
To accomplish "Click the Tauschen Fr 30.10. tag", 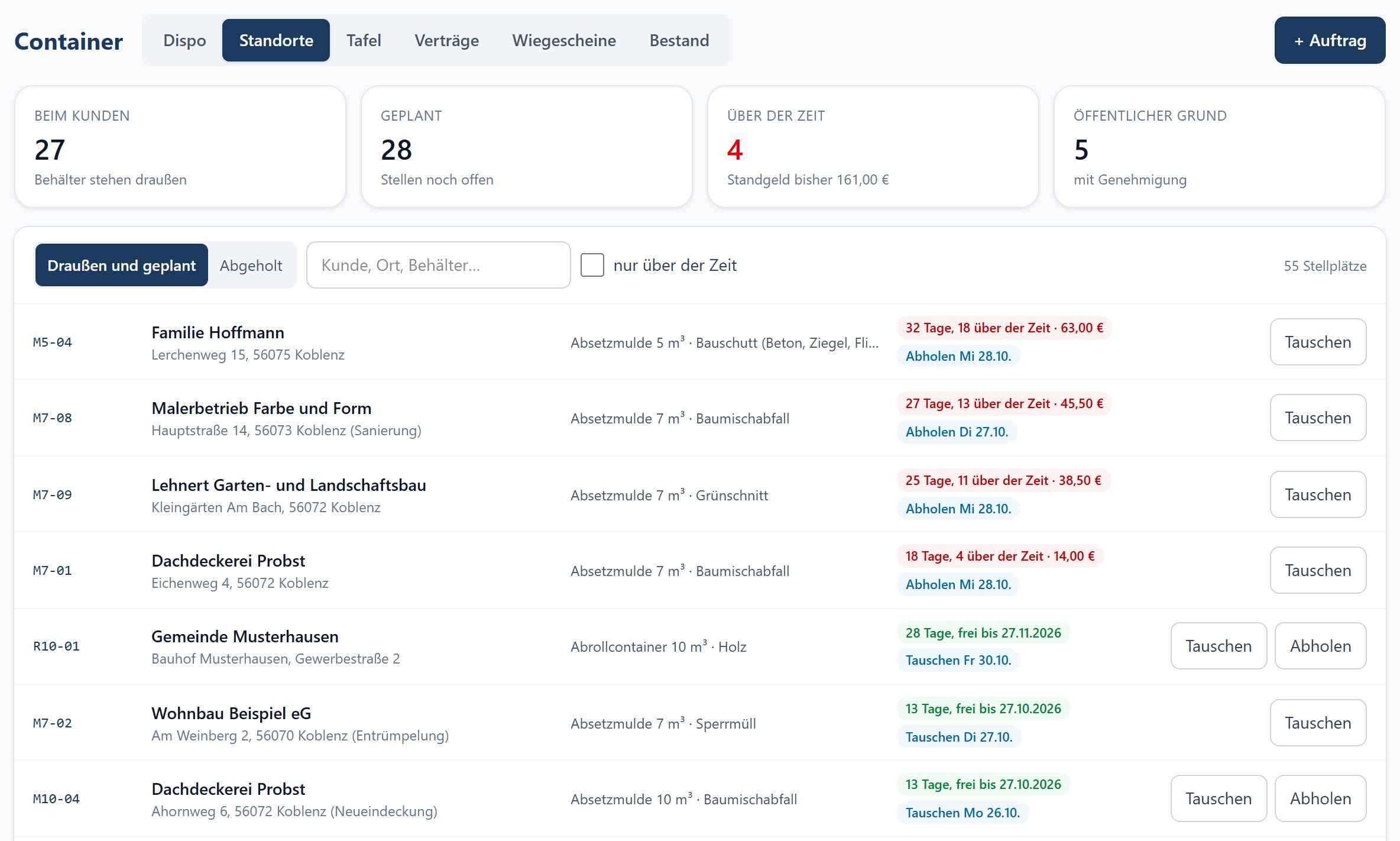I will pyautogui.click(x=958, y=660).
